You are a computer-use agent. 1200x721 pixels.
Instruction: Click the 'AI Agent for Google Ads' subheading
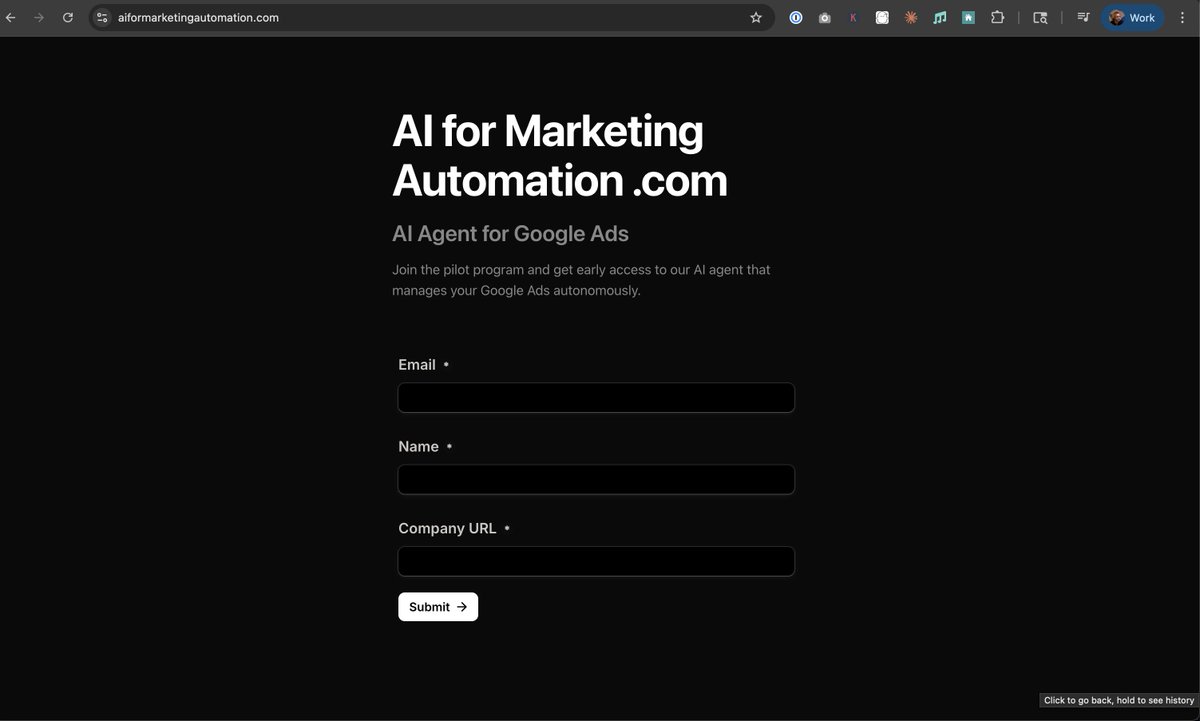pyautogui.click(x=510, y=234)
